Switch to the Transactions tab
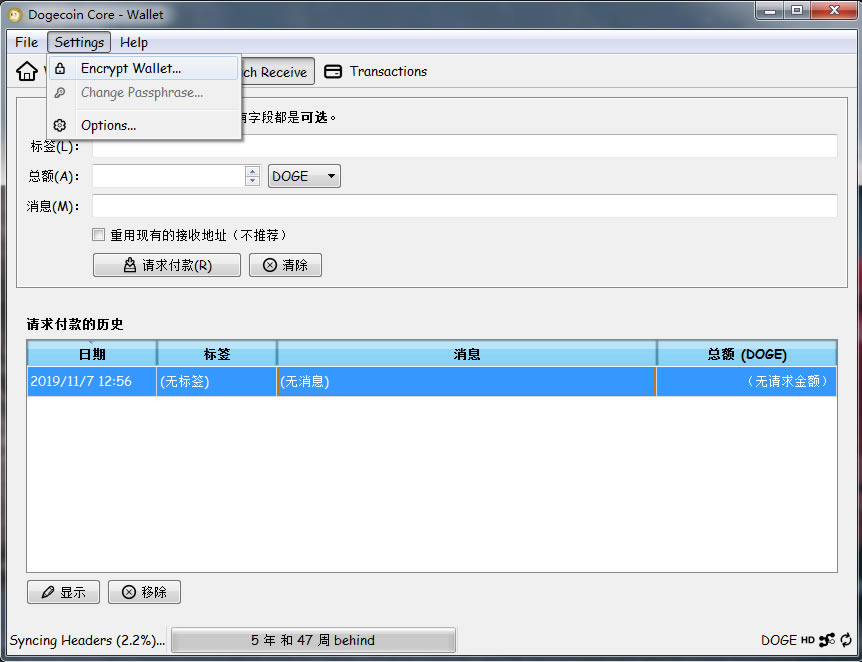Image resolution: width=862 pixels, height=662 pixels. click(375, 71)
